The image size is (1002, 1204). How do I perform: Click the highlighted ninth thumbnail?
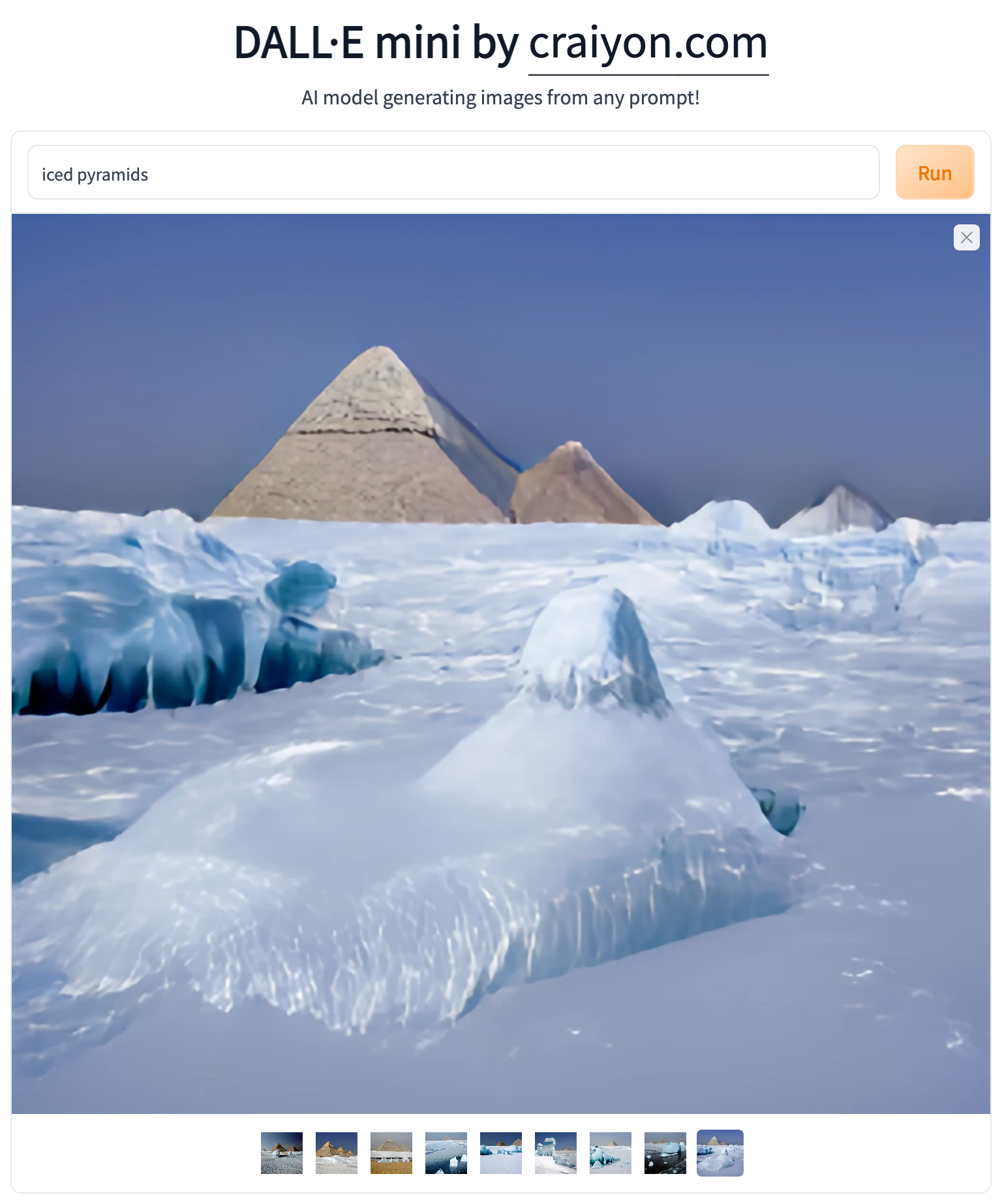tap(720, 1153)
